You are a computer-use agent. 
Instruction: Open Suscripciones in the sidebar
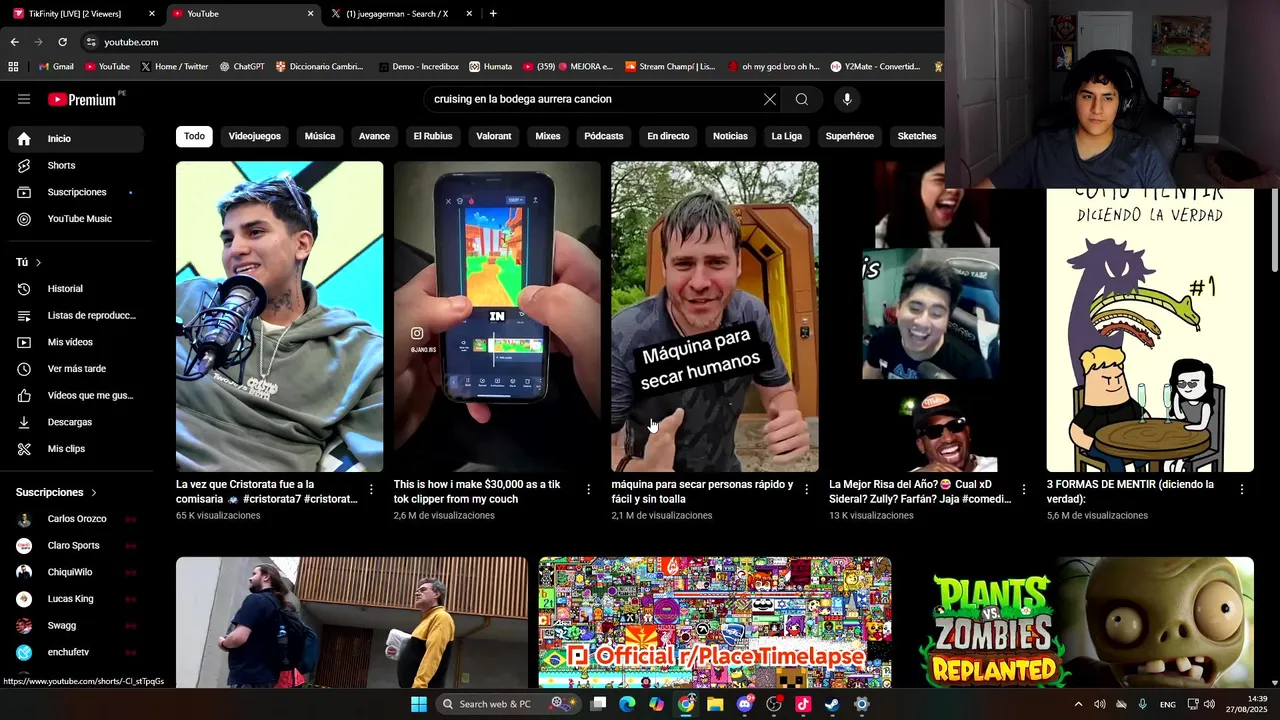(76, 192)
